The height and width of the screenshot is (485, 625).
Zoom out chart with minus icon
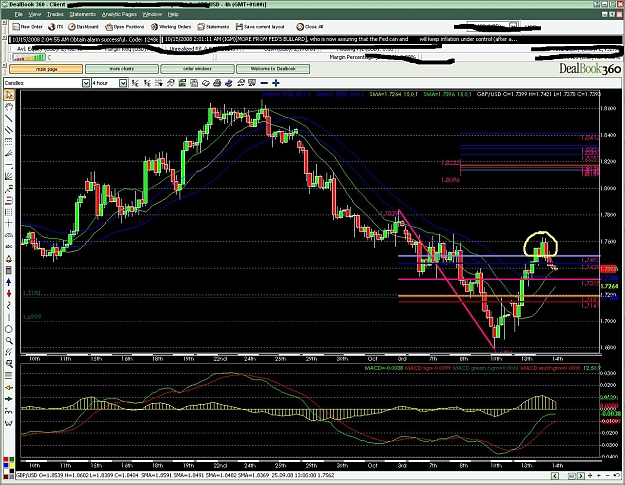[264, 83]
